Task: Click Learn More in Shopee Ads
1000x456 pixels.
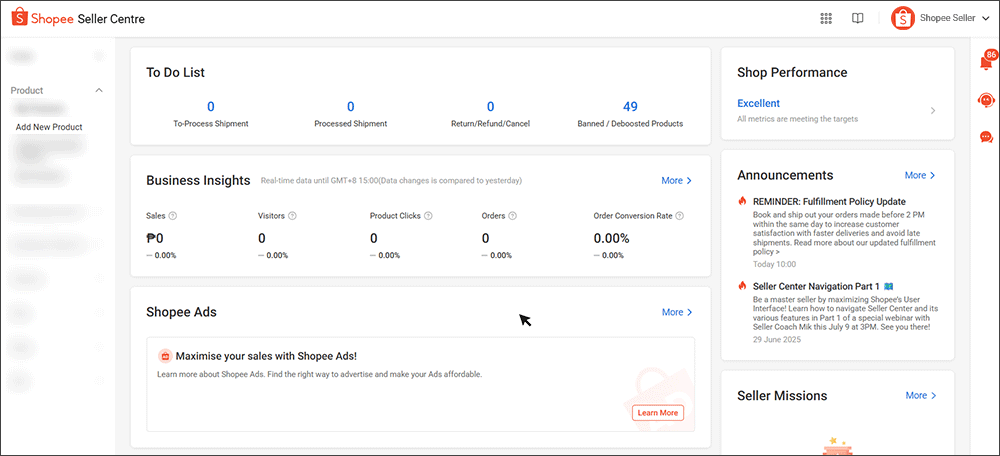Action: coord(657,412)
